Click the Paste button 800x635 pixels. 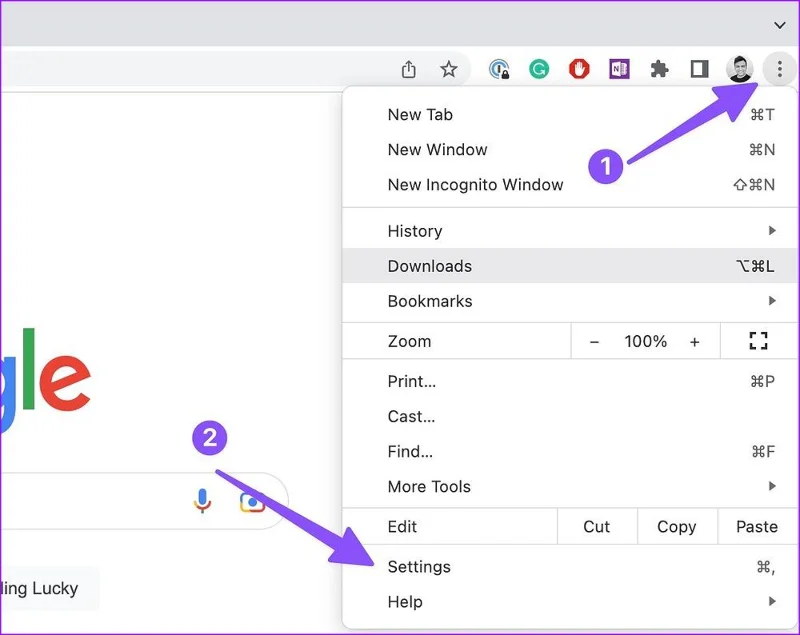pos(757,526)
